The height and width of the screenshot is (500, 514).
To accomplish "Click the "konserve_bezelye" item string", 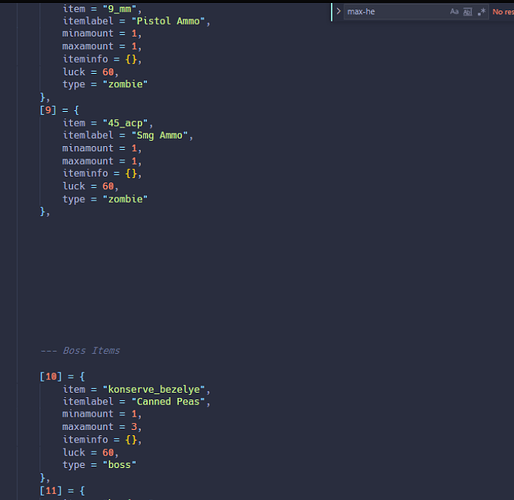I will pyautogui.click(x=154, y=389).
